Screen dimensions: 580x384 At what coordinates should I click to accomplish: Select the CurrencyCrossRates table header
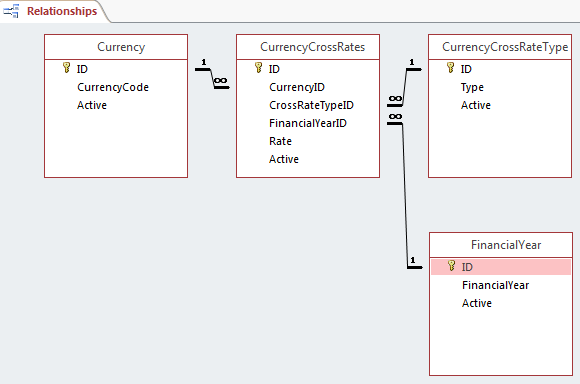(x=308, y=47)
